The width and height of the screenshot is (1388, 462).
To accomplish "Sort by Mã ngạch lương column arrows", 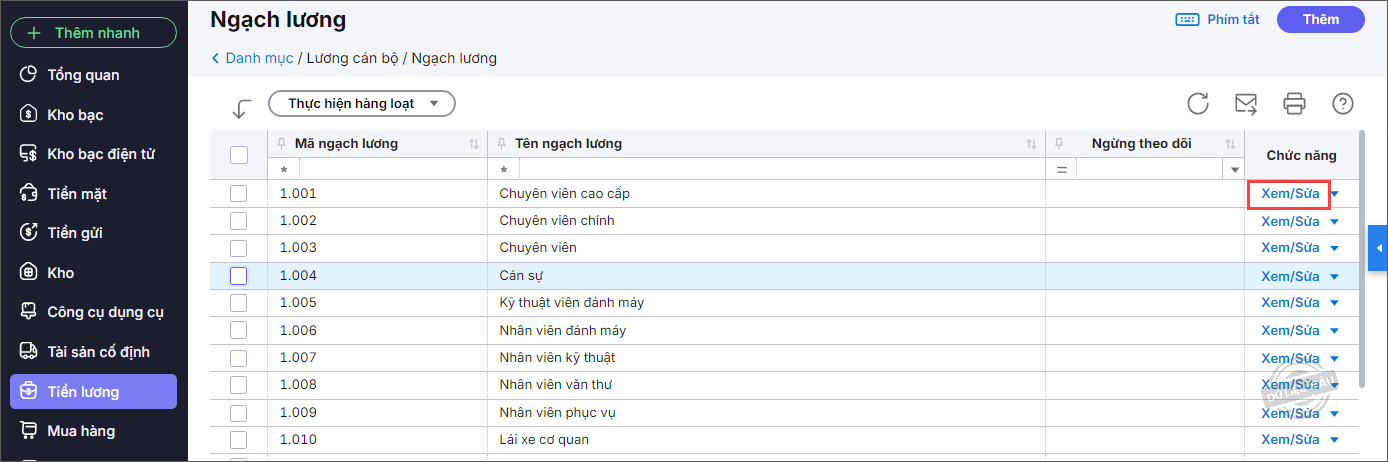I will (x=474, y=144).
